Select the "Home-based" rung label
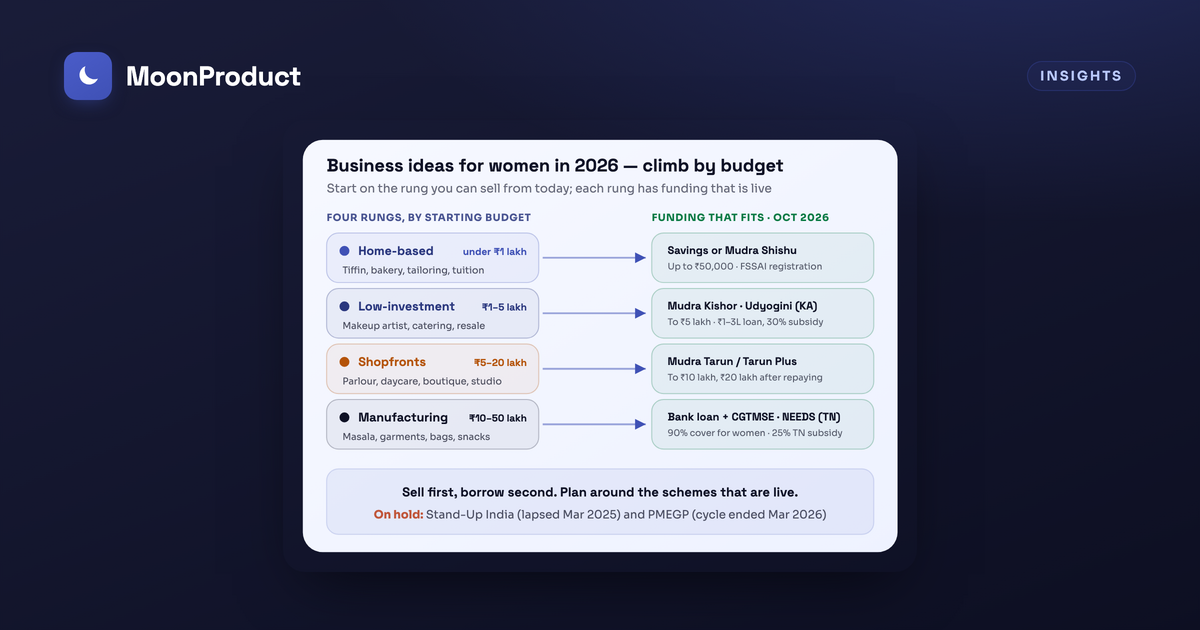1200x630 pixels. [395, 251]
